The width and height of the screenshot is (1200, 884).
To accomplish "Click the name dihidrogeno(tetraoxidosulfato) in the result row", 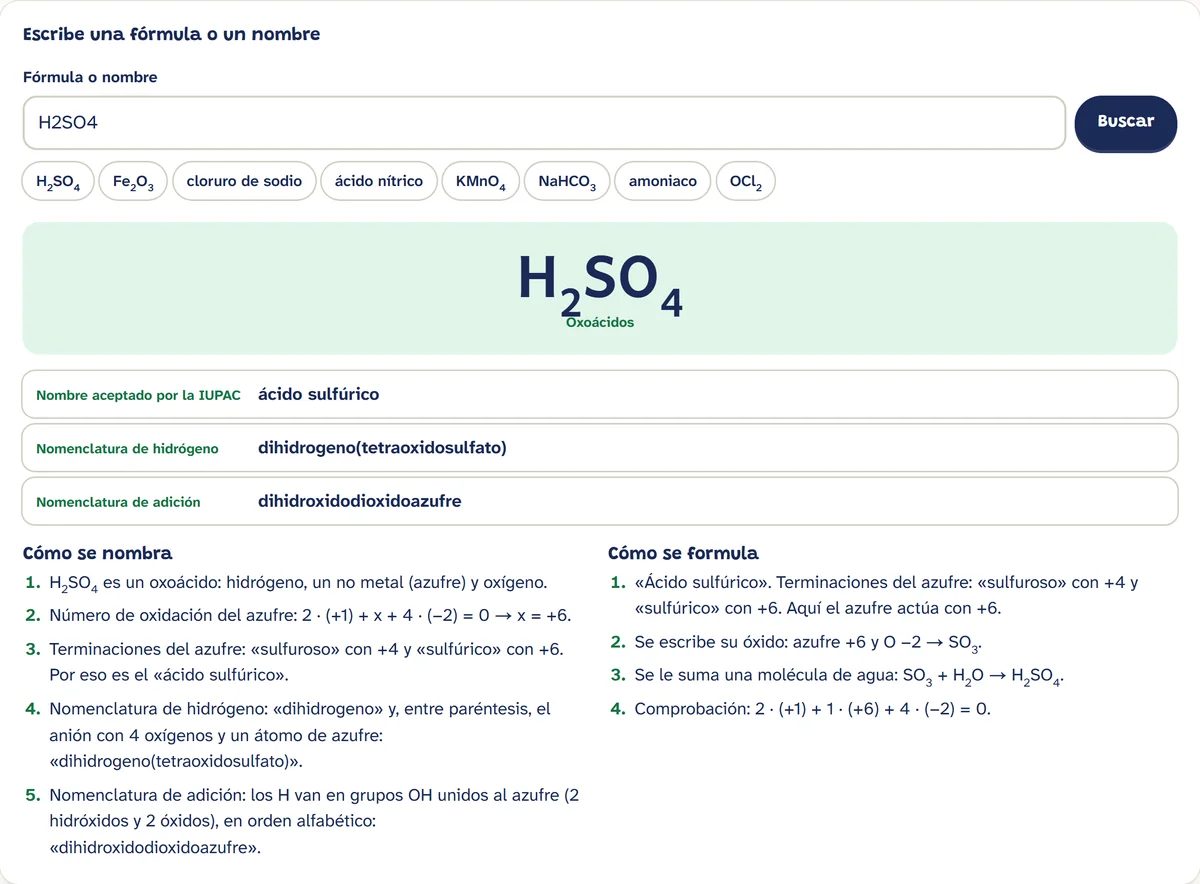I will (382, 448).
